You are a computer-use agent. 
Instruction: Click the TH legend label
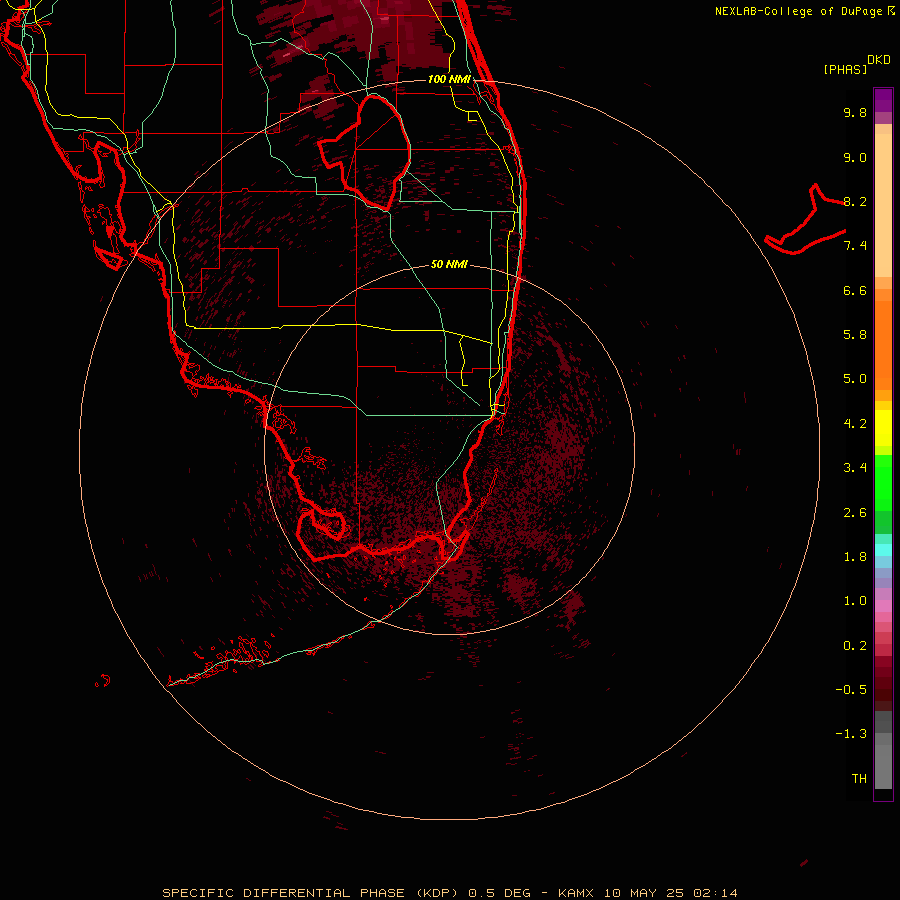[859, 779]
